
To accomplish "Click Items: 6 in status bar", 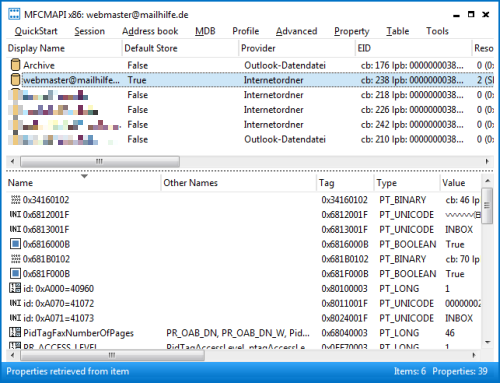I will pyautogui.click(x=410, y=371).
